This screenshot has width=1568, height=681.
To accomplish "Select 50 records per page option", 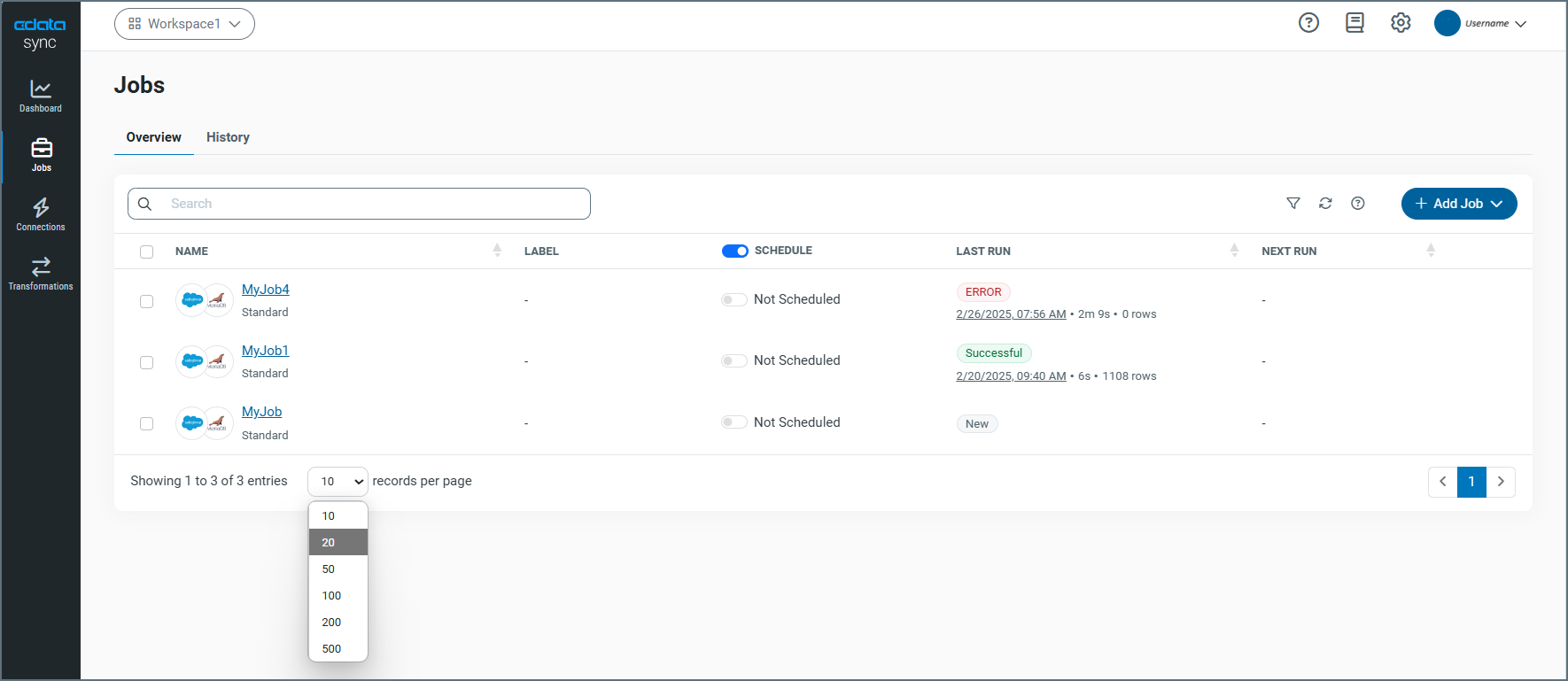I will tap(329, 569).
